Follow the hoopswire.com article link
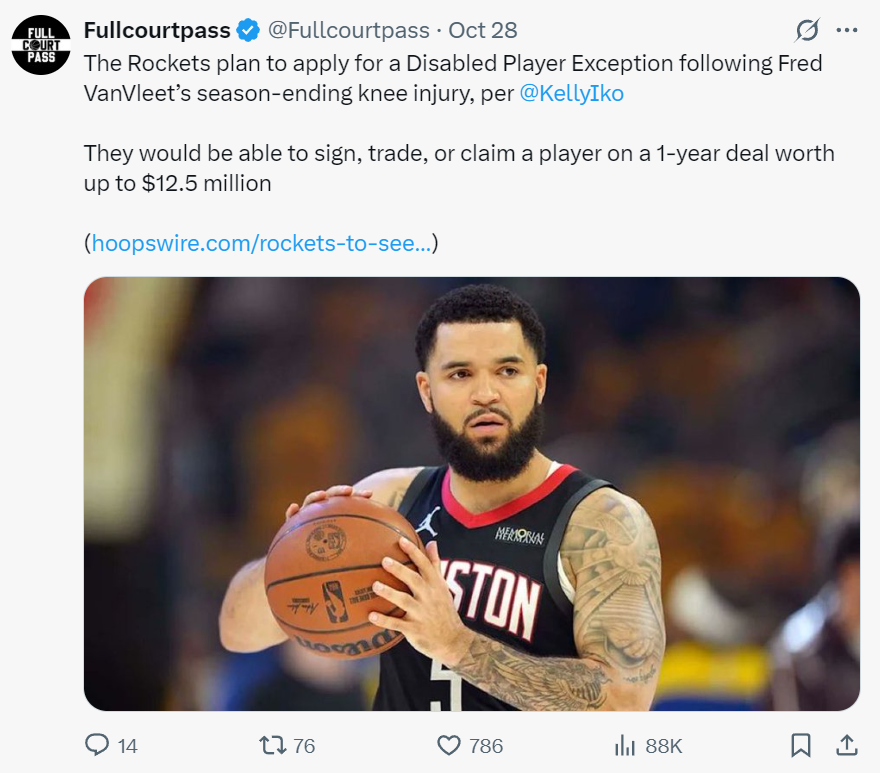This screenshot has height=773, width=880. click(x=262, y=243)
